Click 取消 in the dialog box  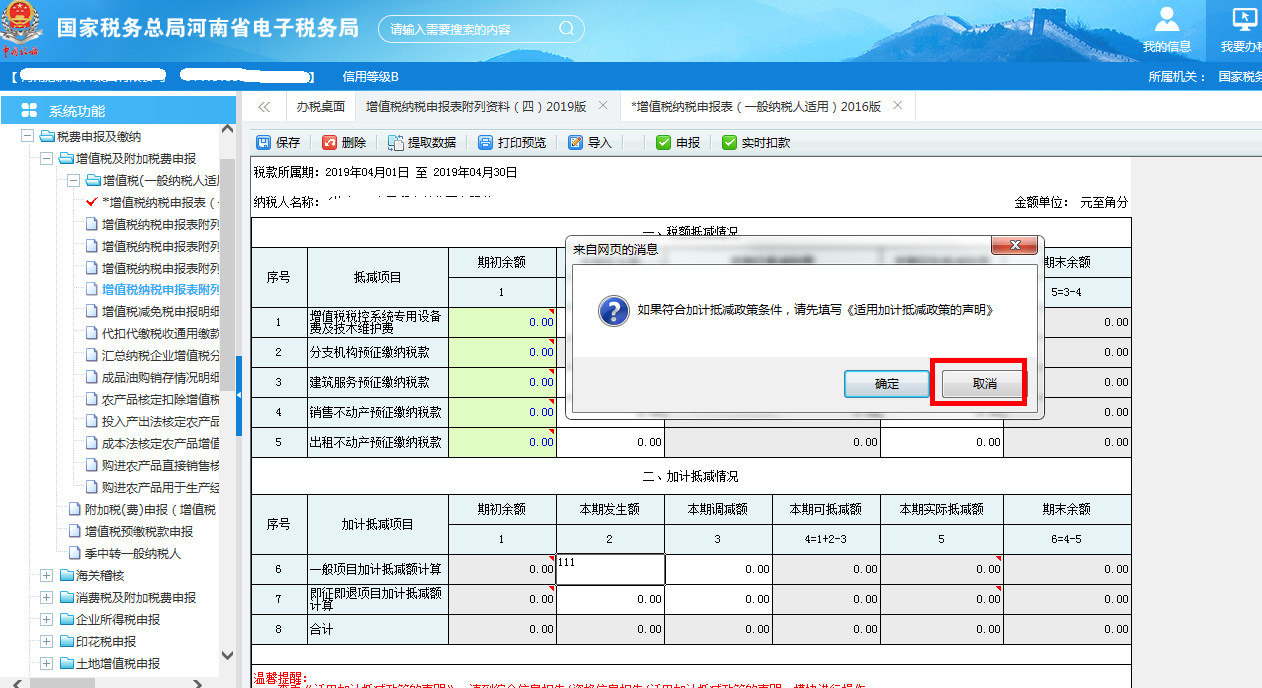(x=980, y=383)
